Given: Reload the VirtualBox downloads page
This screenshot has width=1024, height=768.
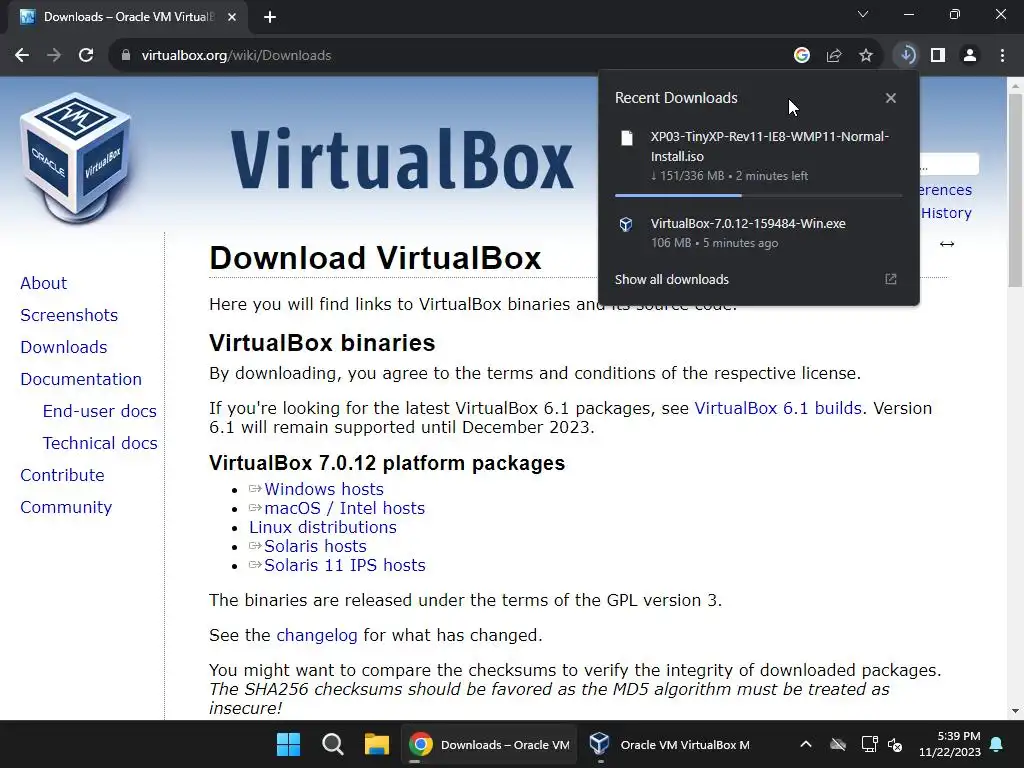Looking at the screenshot, I should 86,56.
